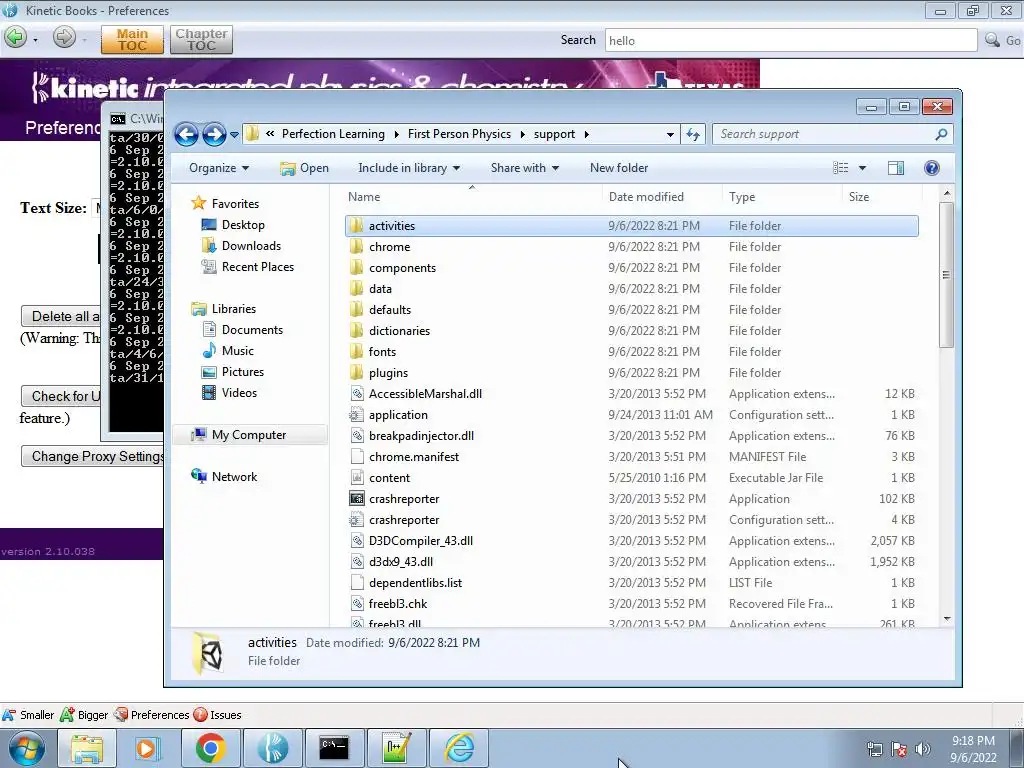This screenshot has width=1024, height=768.
Task: Click the Action Center flag tray icon
Action: pos(899,749)
